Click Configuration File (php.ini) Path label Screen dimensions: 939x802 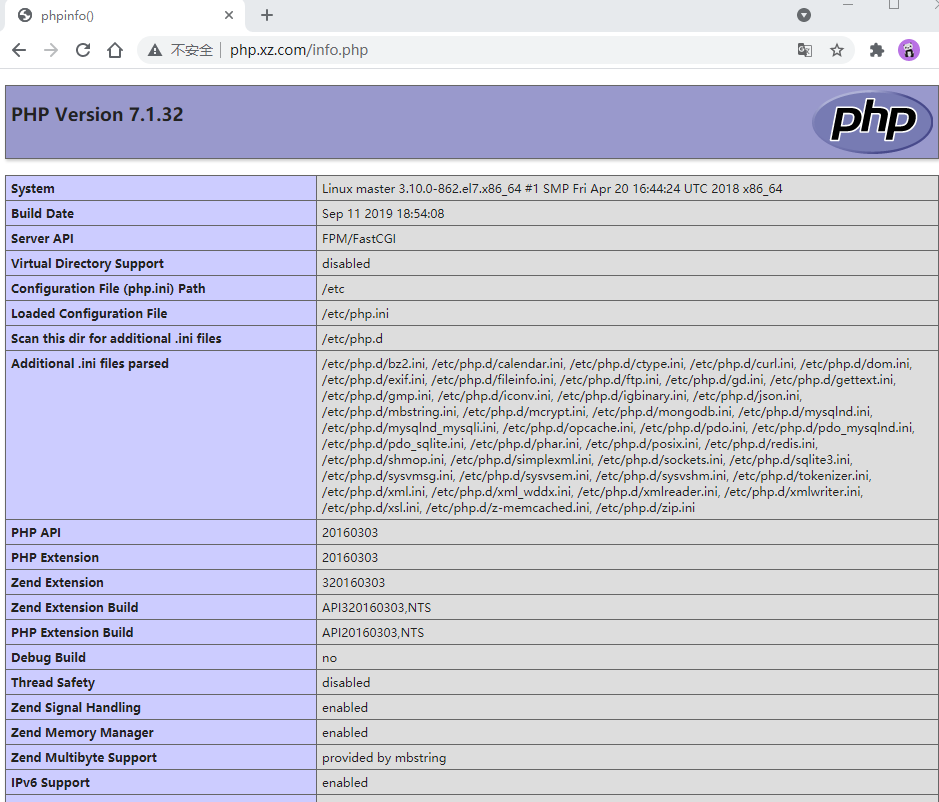tap(108, 289)
